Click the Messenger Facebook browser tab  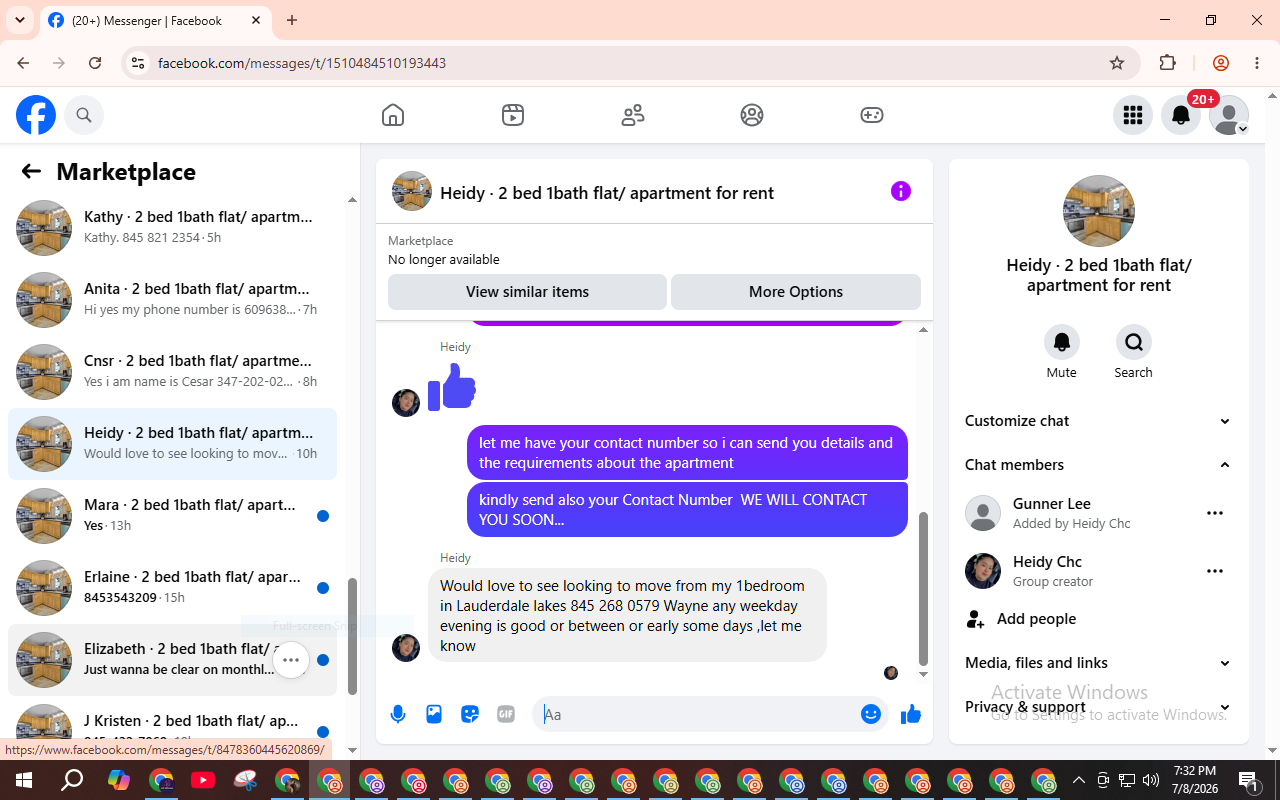155,20
